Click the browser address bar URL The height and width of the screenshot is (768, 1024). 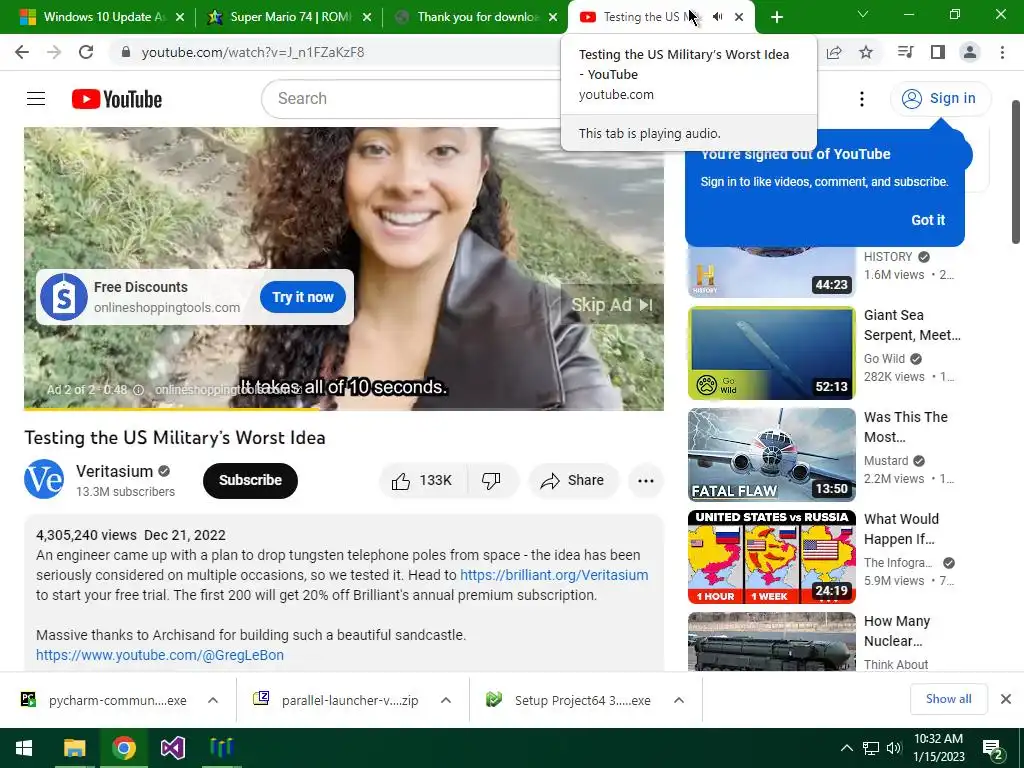pos(253,52)
